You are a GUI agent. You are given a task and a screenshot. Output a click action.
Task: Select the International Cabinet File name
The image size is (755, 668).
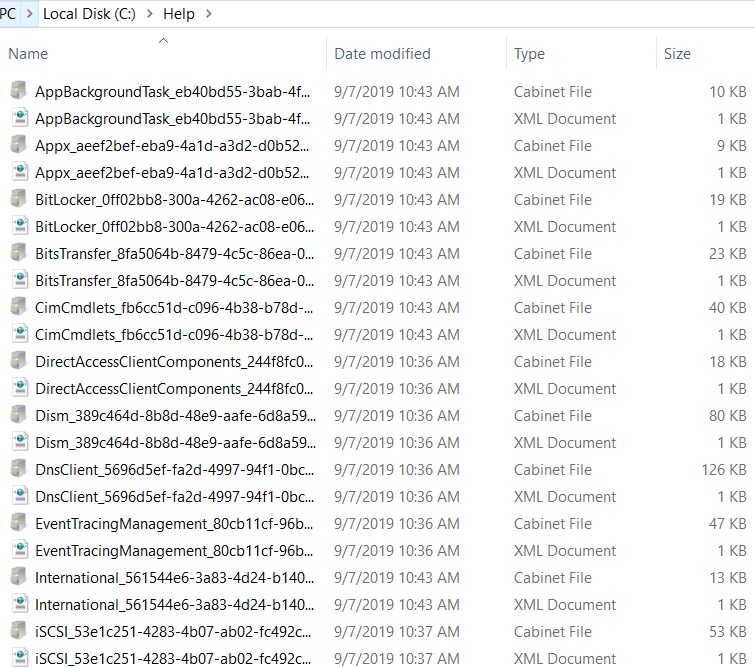(x=172, y=577)
